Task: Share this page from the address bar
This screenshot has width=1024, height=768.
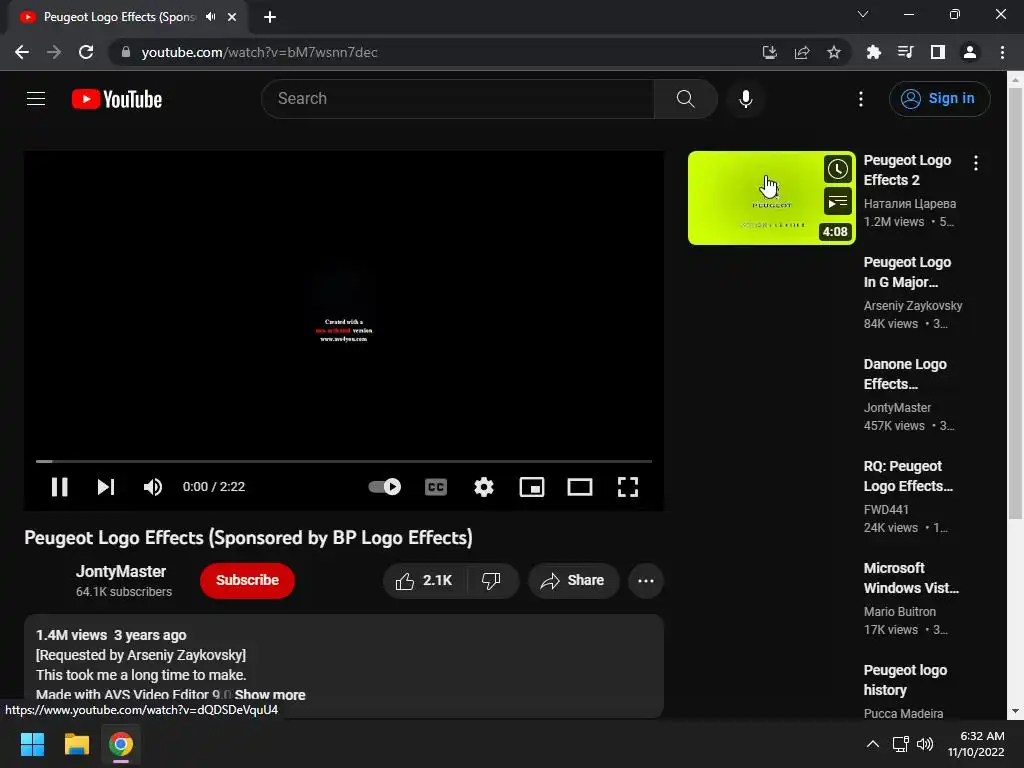Action: coord(802,52)
